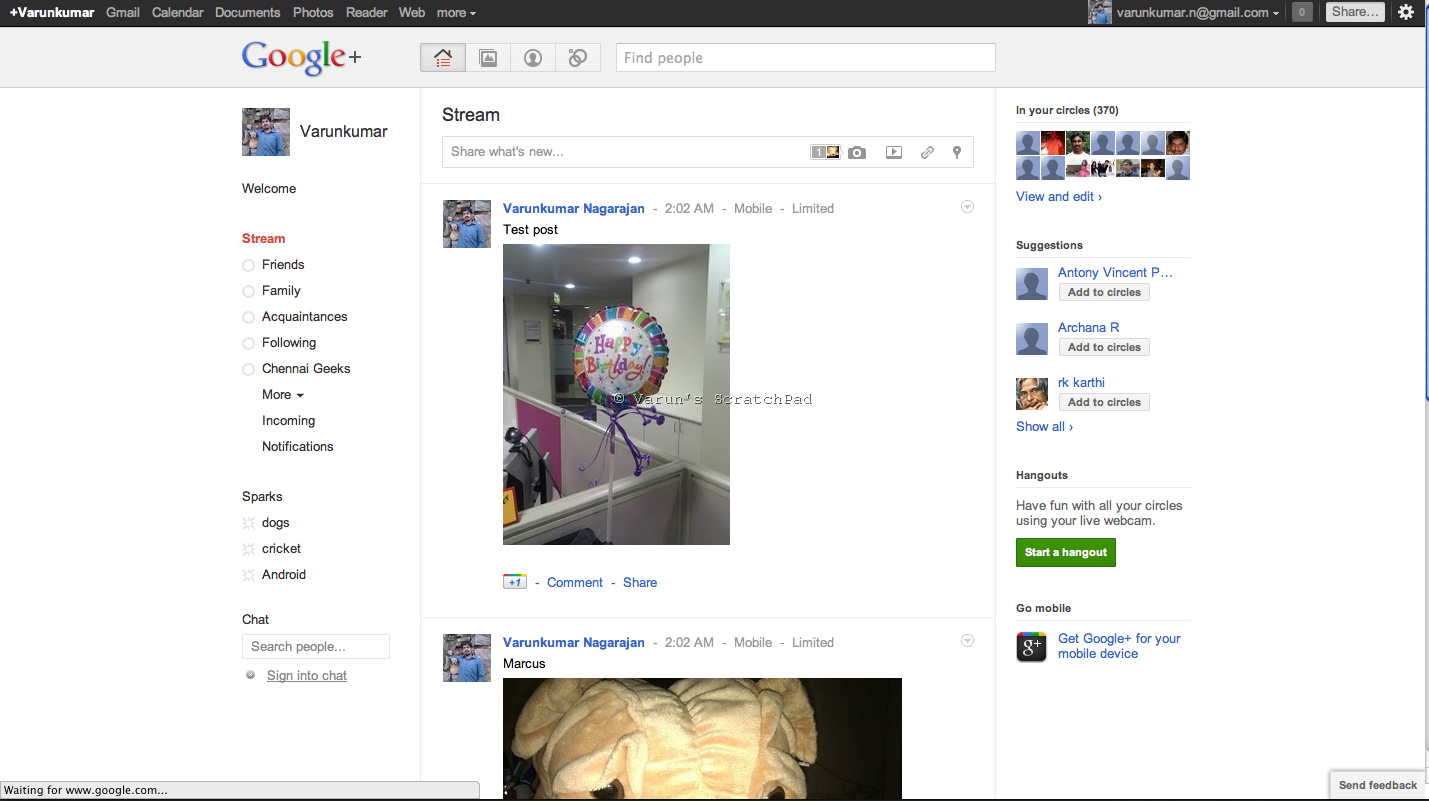Click Share link under Test post

(x=640, y=582)
